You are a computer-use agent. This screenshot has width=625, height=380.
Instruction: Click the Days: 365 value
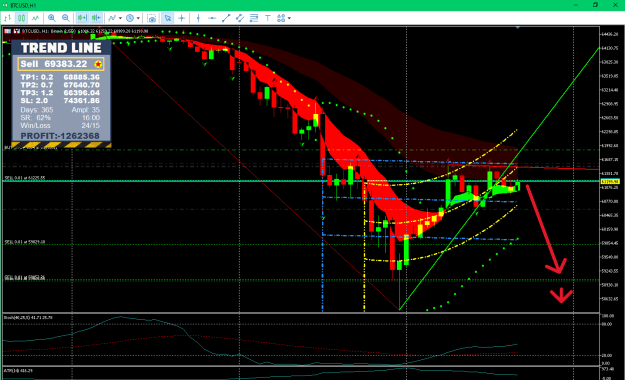(x=37, y=110)
